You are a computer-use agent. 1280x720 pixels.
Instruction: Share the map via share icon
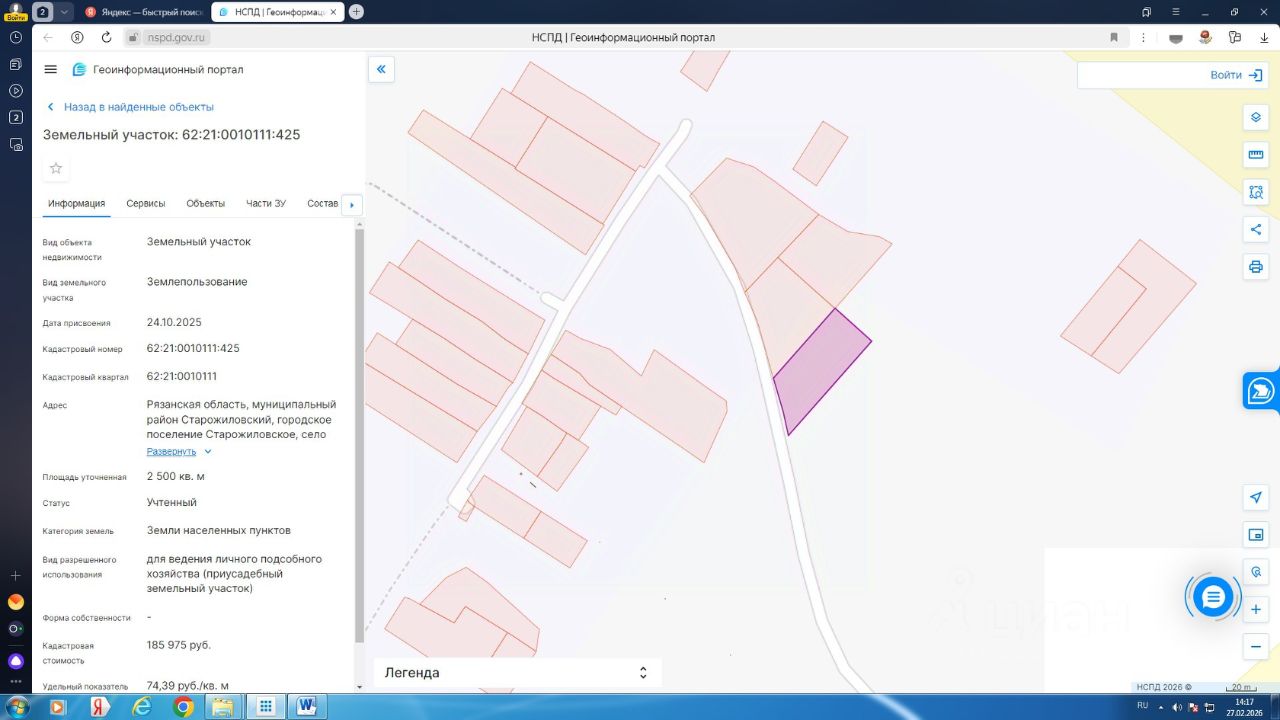1256,229
